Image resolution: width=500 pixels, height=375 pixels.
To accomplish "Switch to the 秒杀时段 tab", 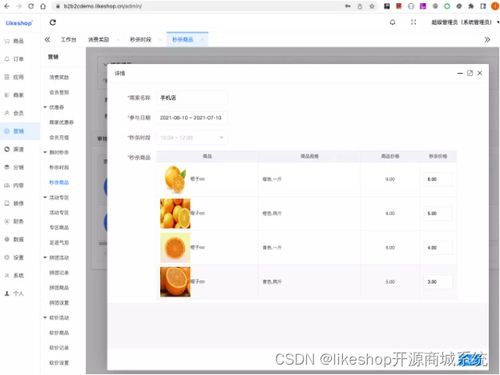I will tap(140, 39).
